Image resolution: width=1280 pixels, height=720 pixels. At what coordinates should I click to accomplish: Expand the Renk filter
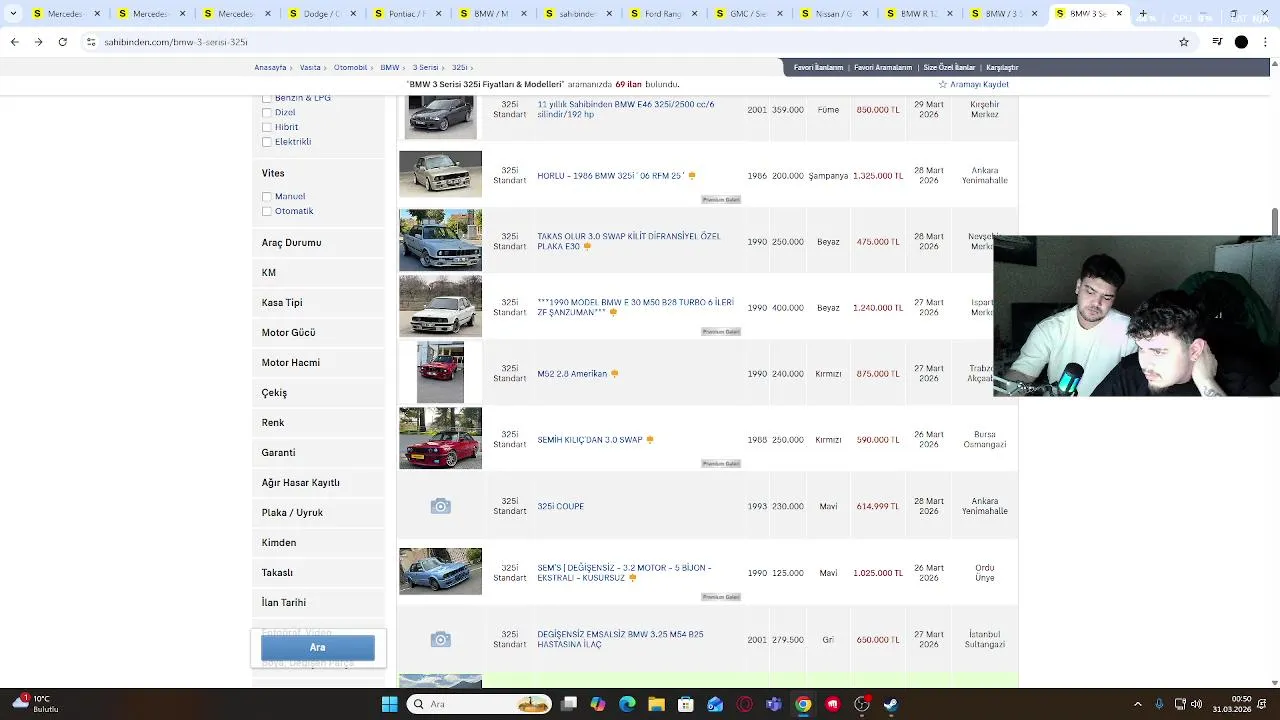(x=318, y=423)
